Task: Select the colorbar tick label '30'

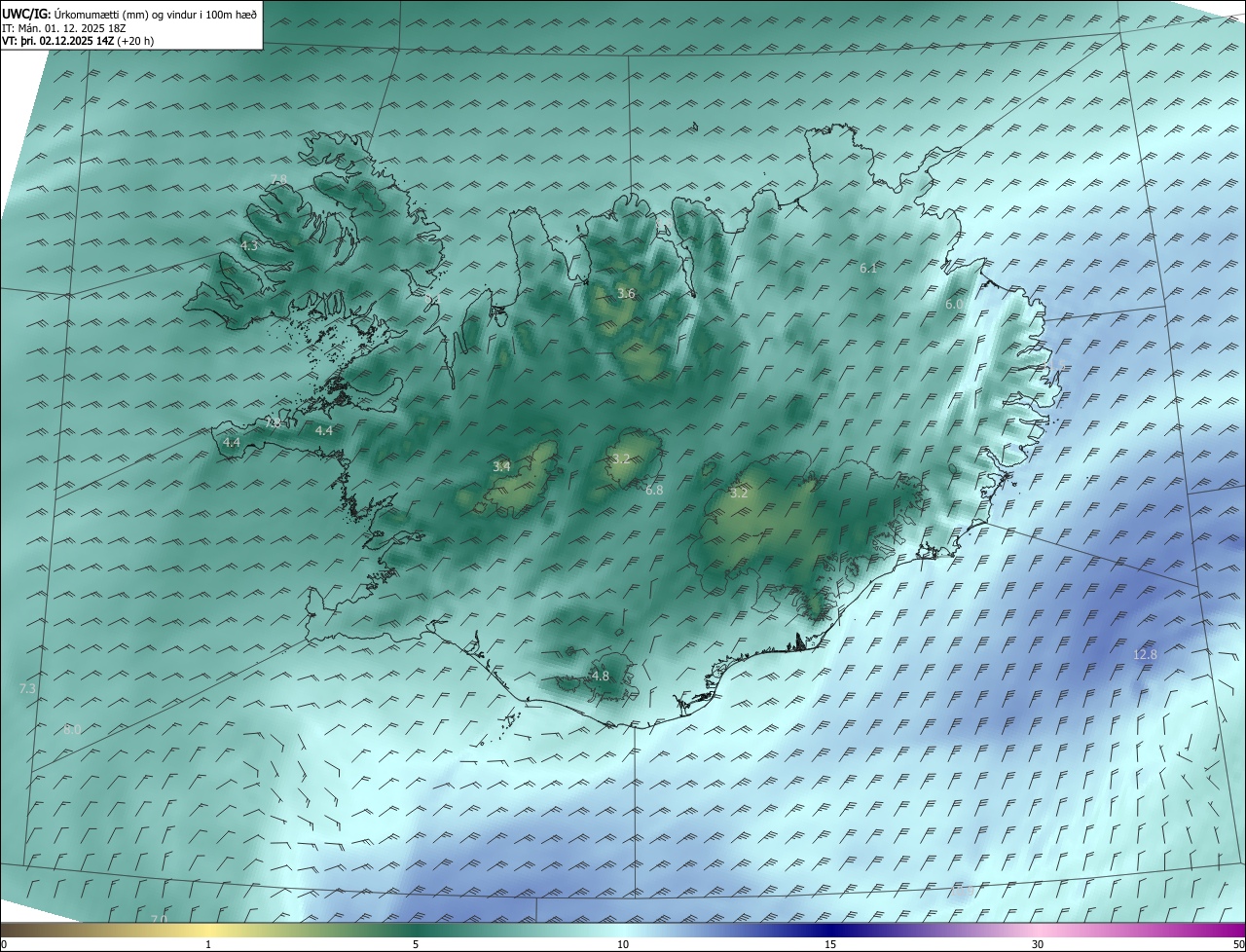Action: coord(1038,944)
